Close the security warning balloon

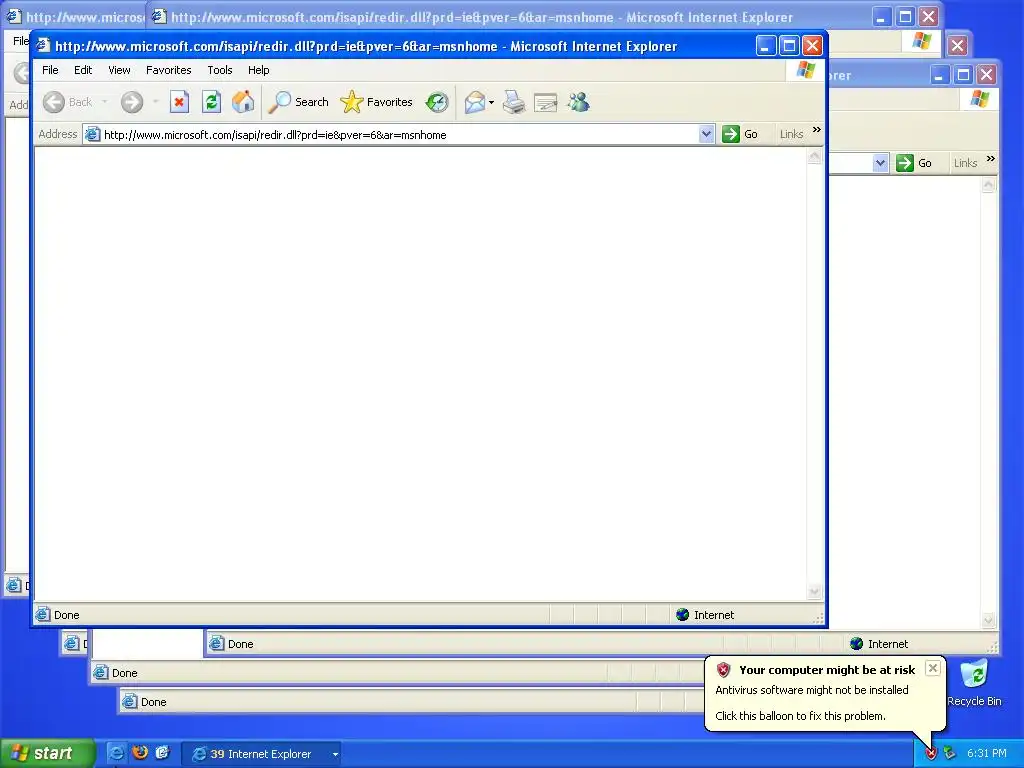933,668
